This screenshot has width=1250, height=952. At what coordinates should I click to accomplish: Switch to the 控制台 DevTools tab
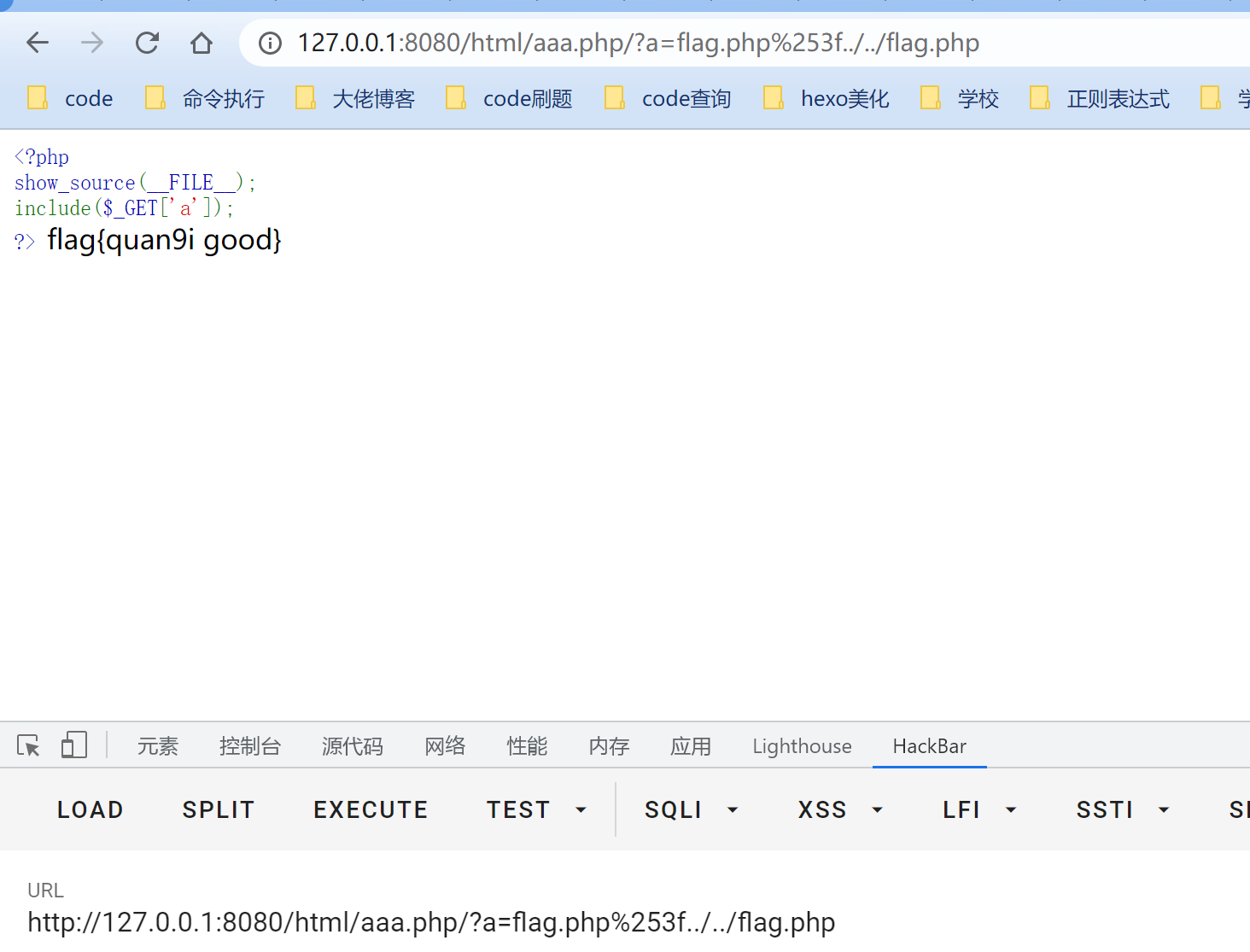(x=249, y=746)
